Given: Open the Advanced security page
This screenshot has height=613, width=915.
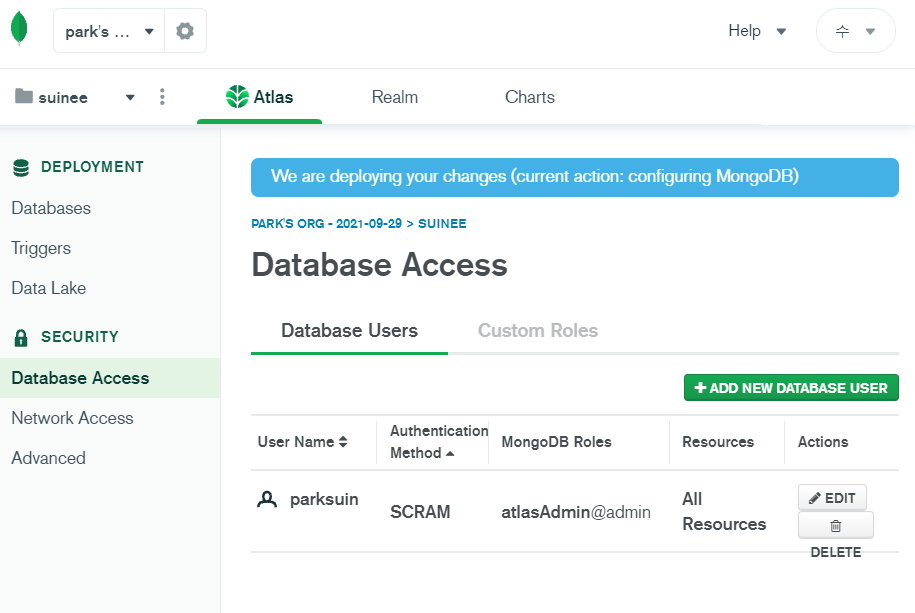Looking at the screenshot, I should (48, 458).
